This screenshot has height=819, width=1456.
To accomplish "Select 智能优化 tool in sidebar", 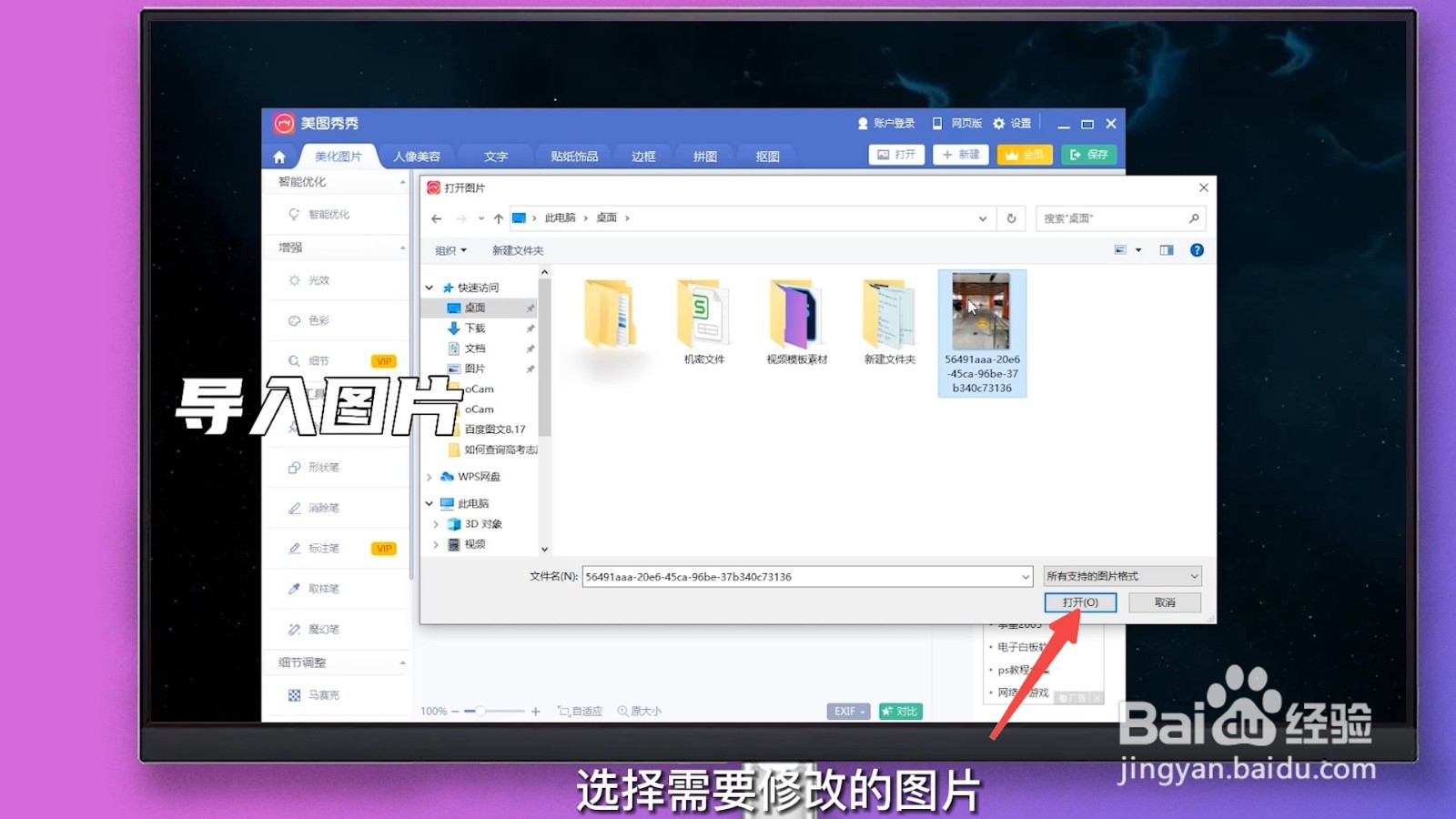I will (x=319, y=215).
